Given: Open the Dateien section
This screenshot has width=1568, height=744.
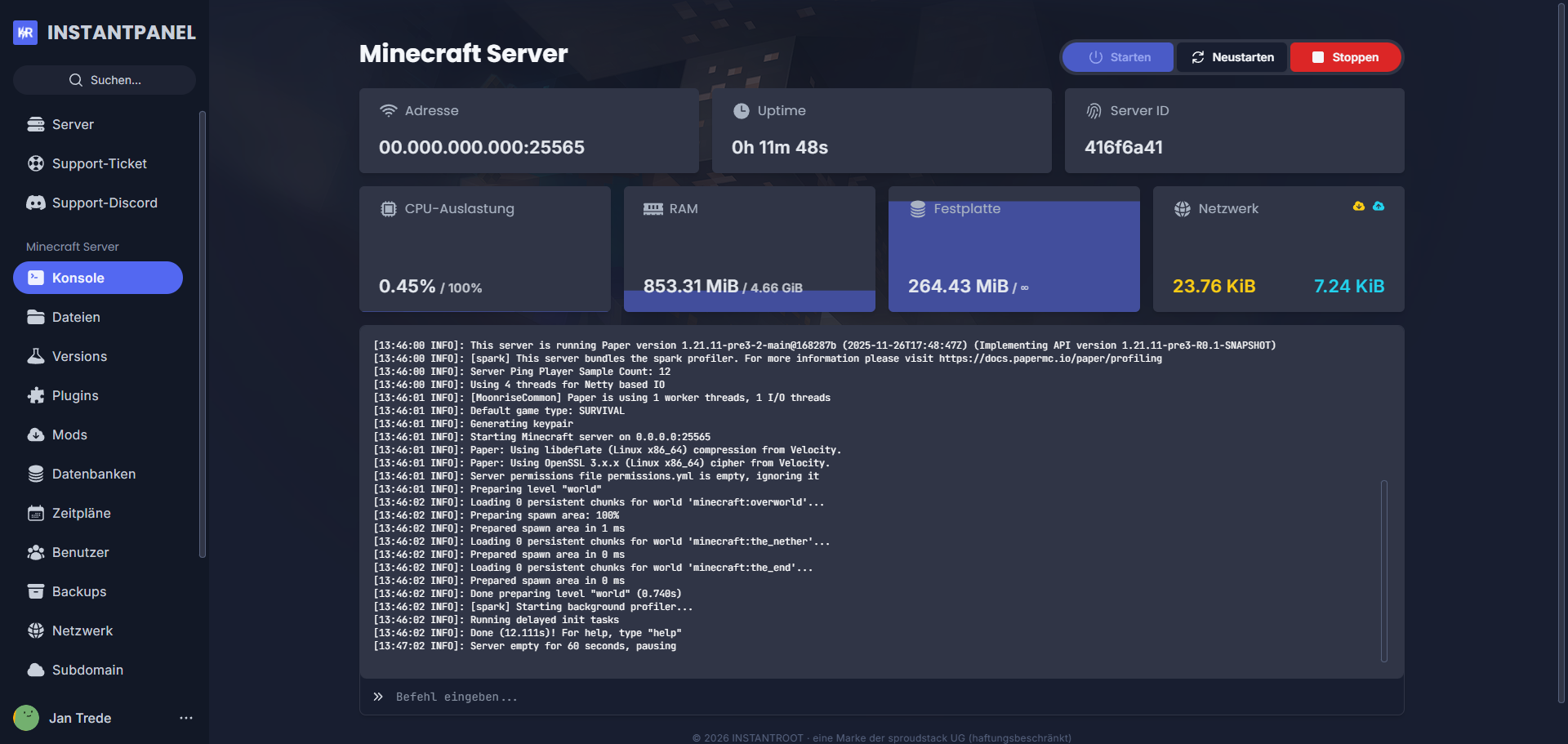Looking at the screenshot, I should 76,317.
